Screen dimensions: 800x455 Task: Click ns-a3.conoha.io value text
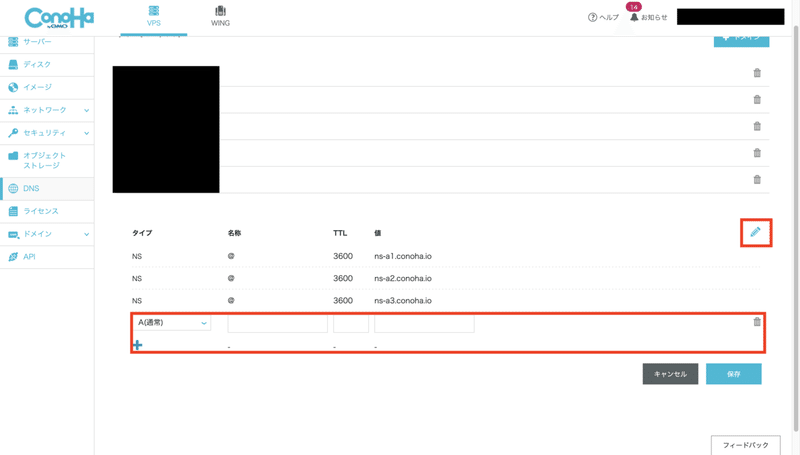(x=403, y=301)
